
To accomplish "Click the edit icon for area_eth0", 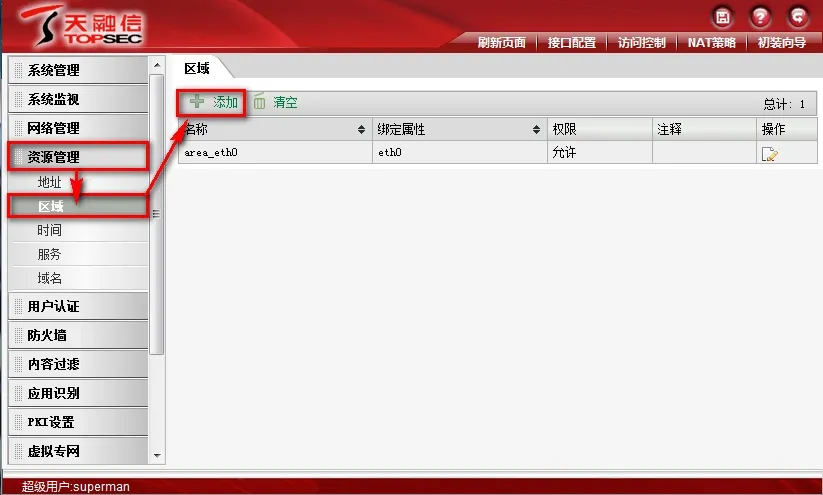I will pyautogui.click(x=769, y=154).
